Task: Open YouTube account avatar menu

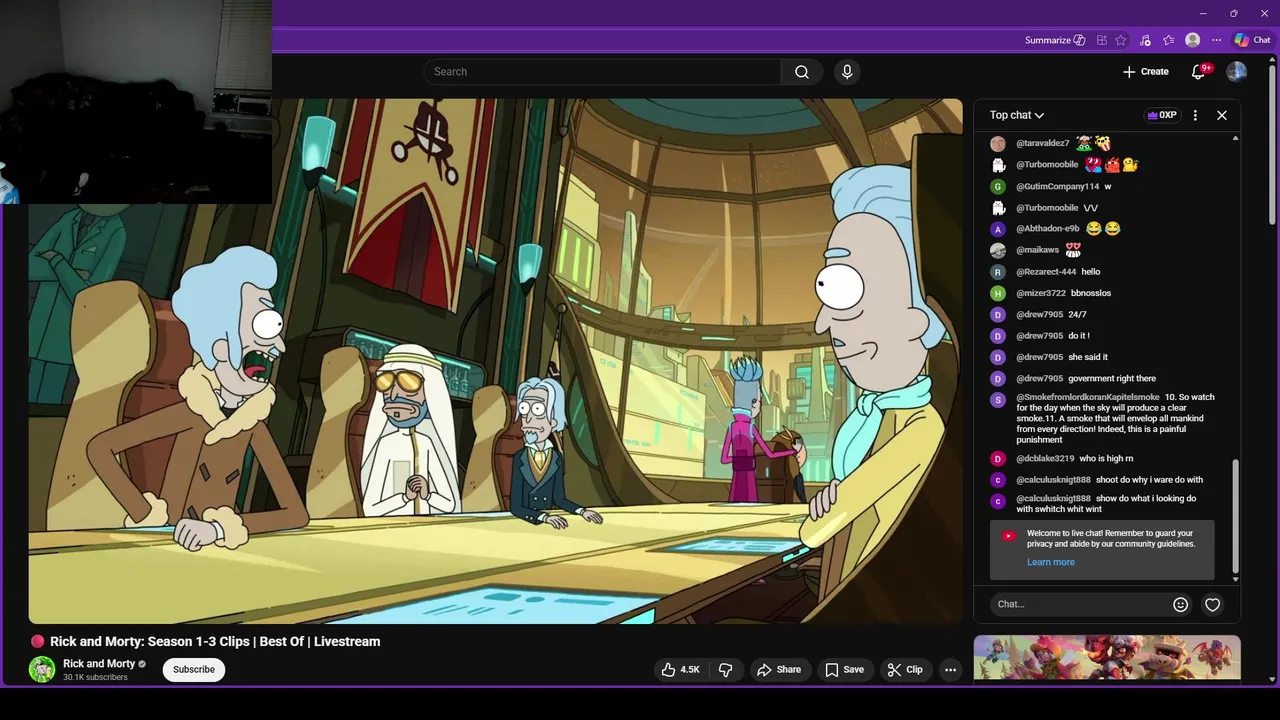Action: point(1237,72)
